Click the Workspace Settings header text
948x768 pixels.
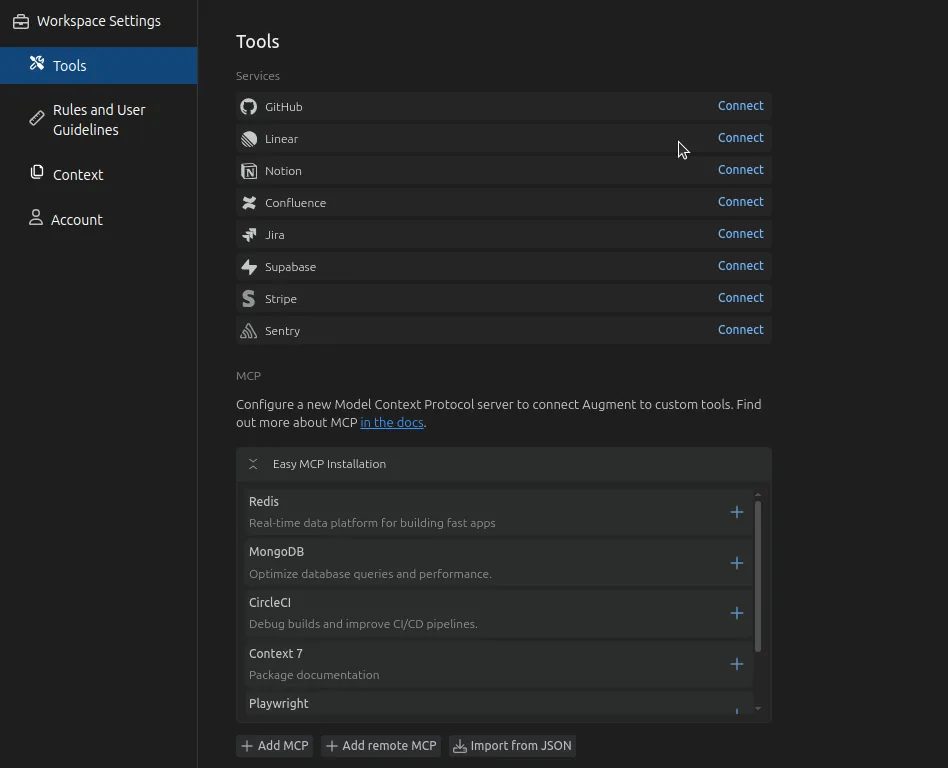(x=99, y=22)
